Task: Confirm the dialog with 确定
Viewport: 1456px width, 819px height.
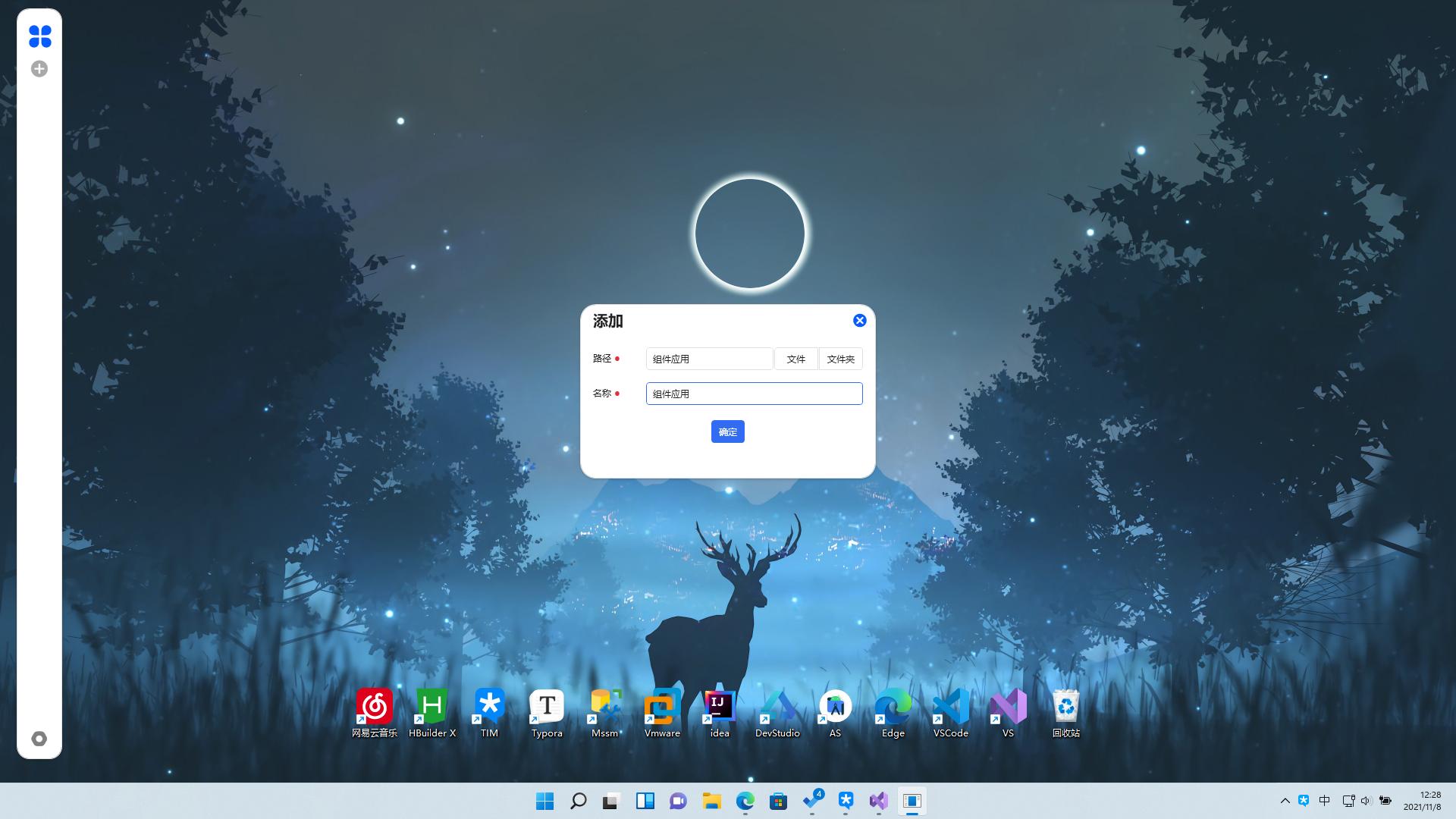Action: pyautogui.click(x=727, y=431)
